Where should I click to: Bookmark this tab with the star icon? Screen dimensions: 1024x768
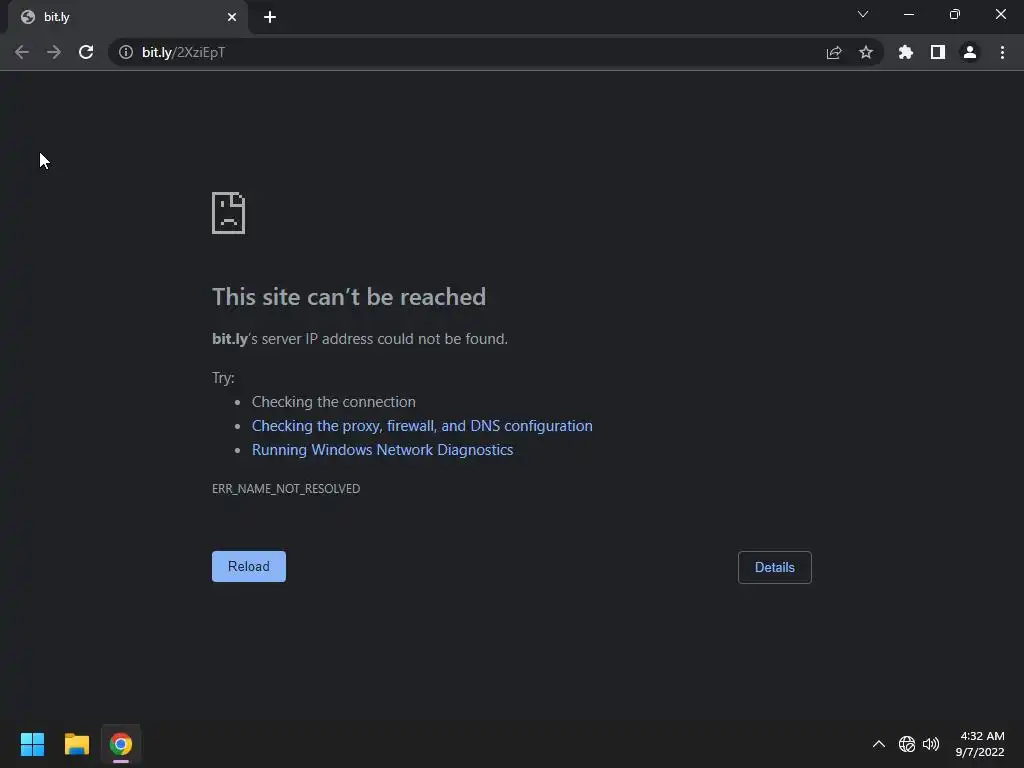pos(866,52)
